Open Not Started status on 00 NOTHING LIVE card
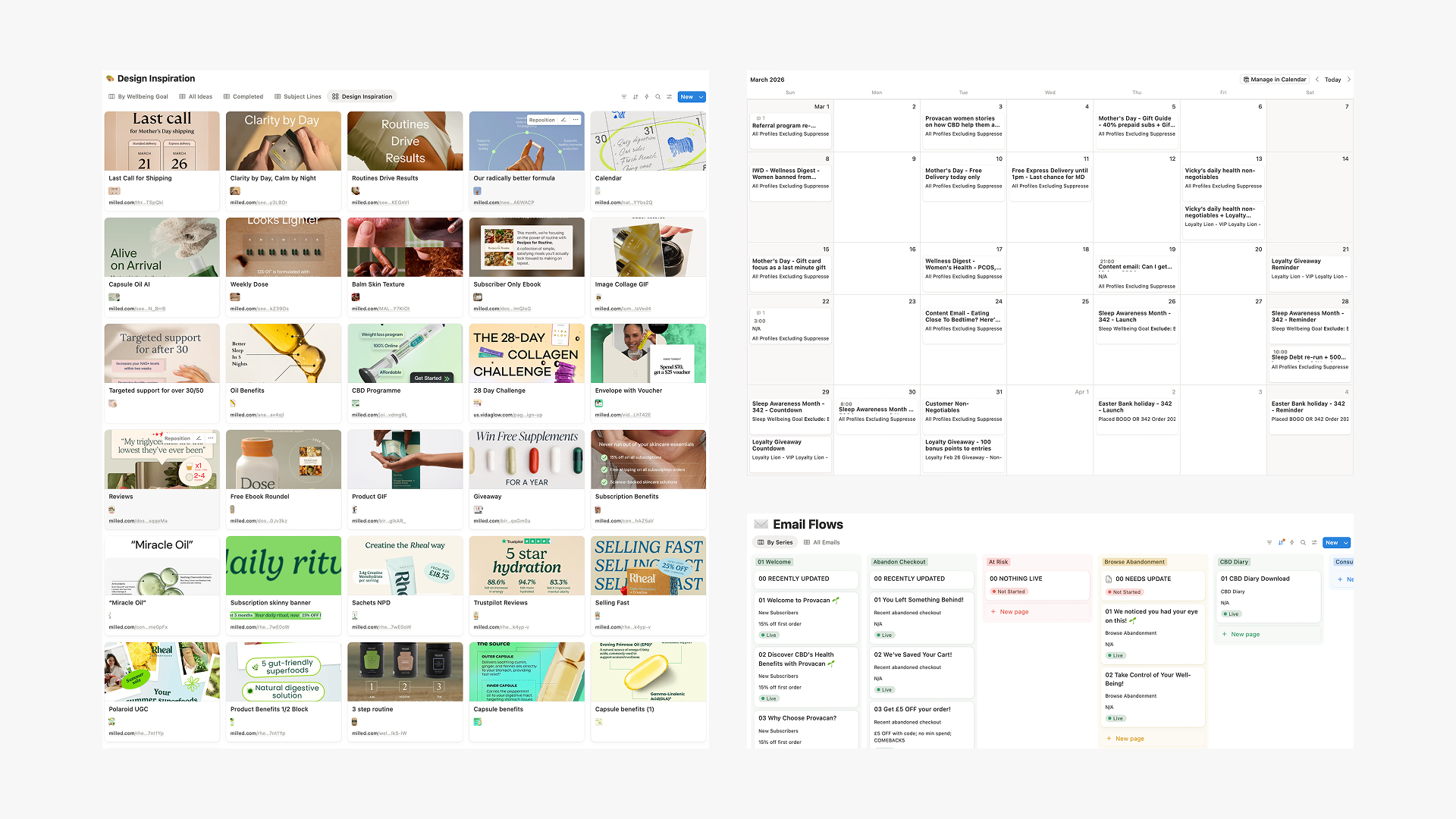 [x=1009, y=591]
